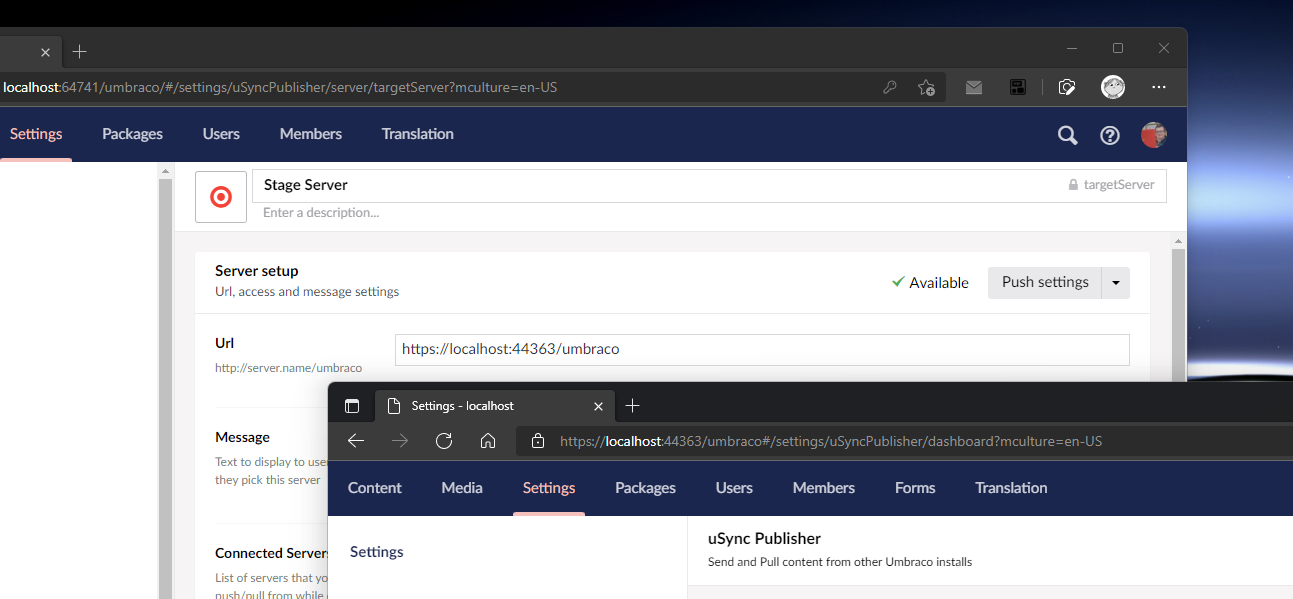Click the password key icon in the back address bar
This screenshot has height=599, width=1293.
click(890, 87)
